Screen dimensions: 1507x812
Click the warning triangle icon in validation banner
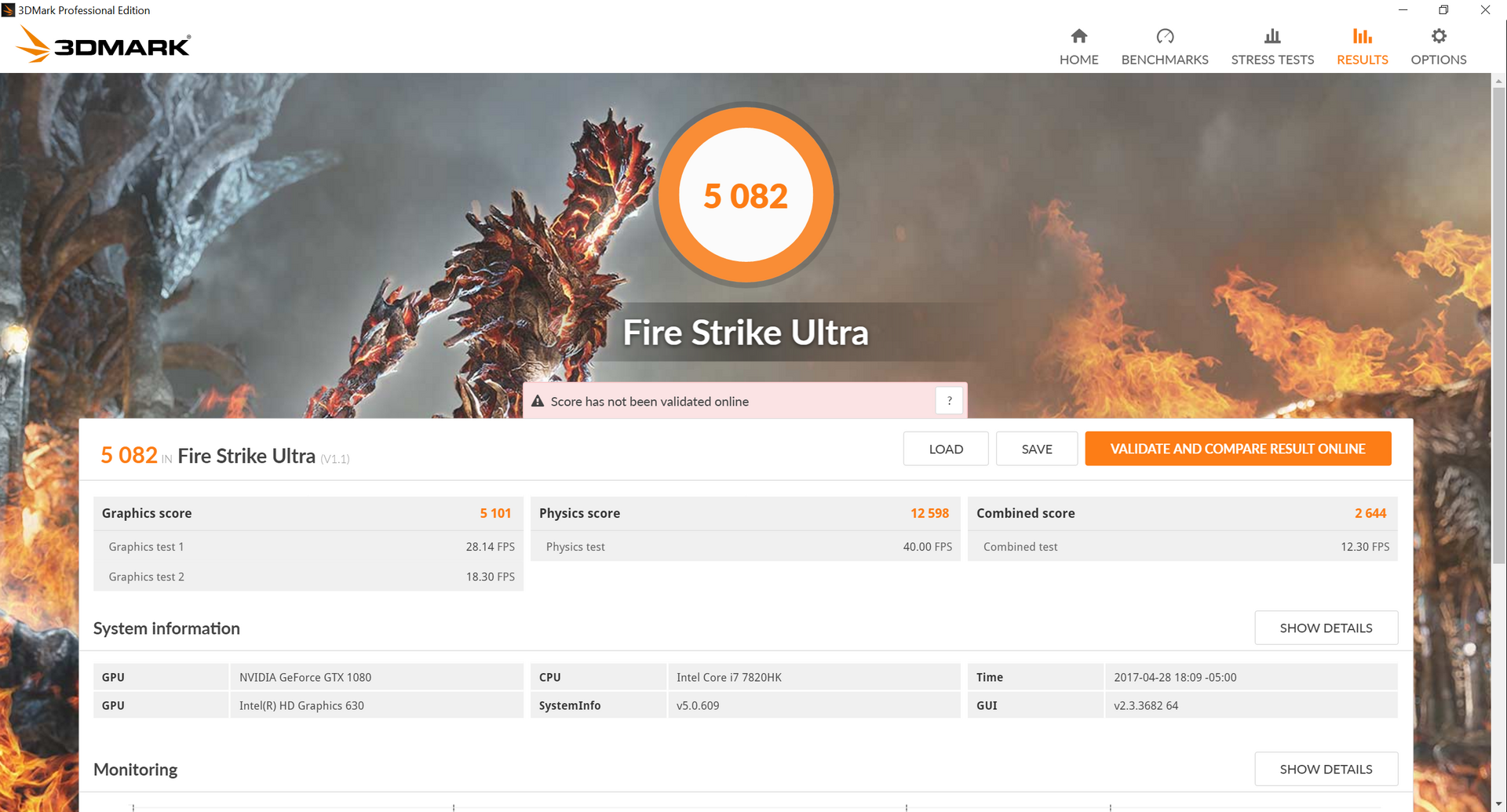pos(538,401)
